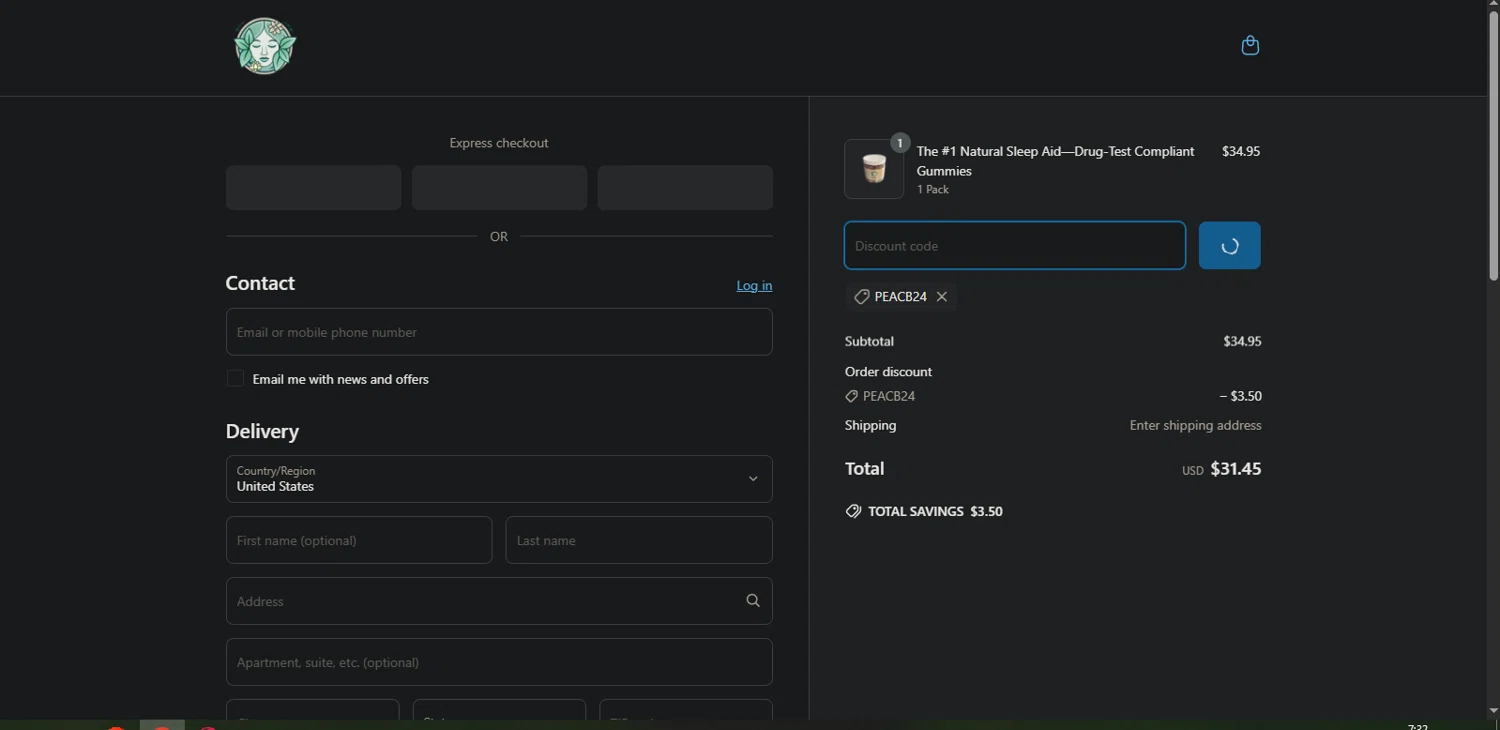Focus the Discount code input box
Screen dimensions: 1500x730
(1015, 246)
